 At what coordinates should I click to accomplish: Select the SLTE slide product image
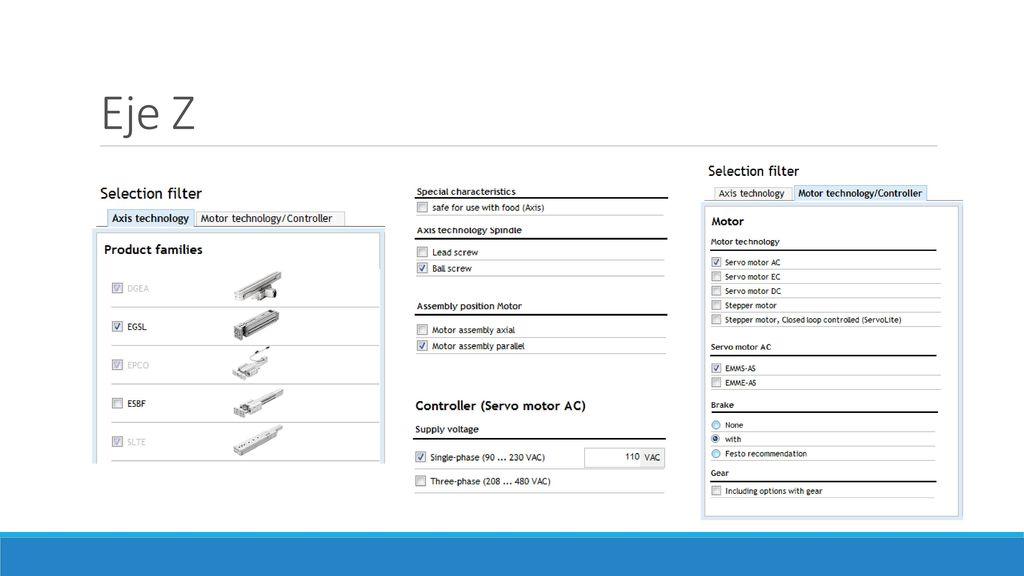[258, 440]
